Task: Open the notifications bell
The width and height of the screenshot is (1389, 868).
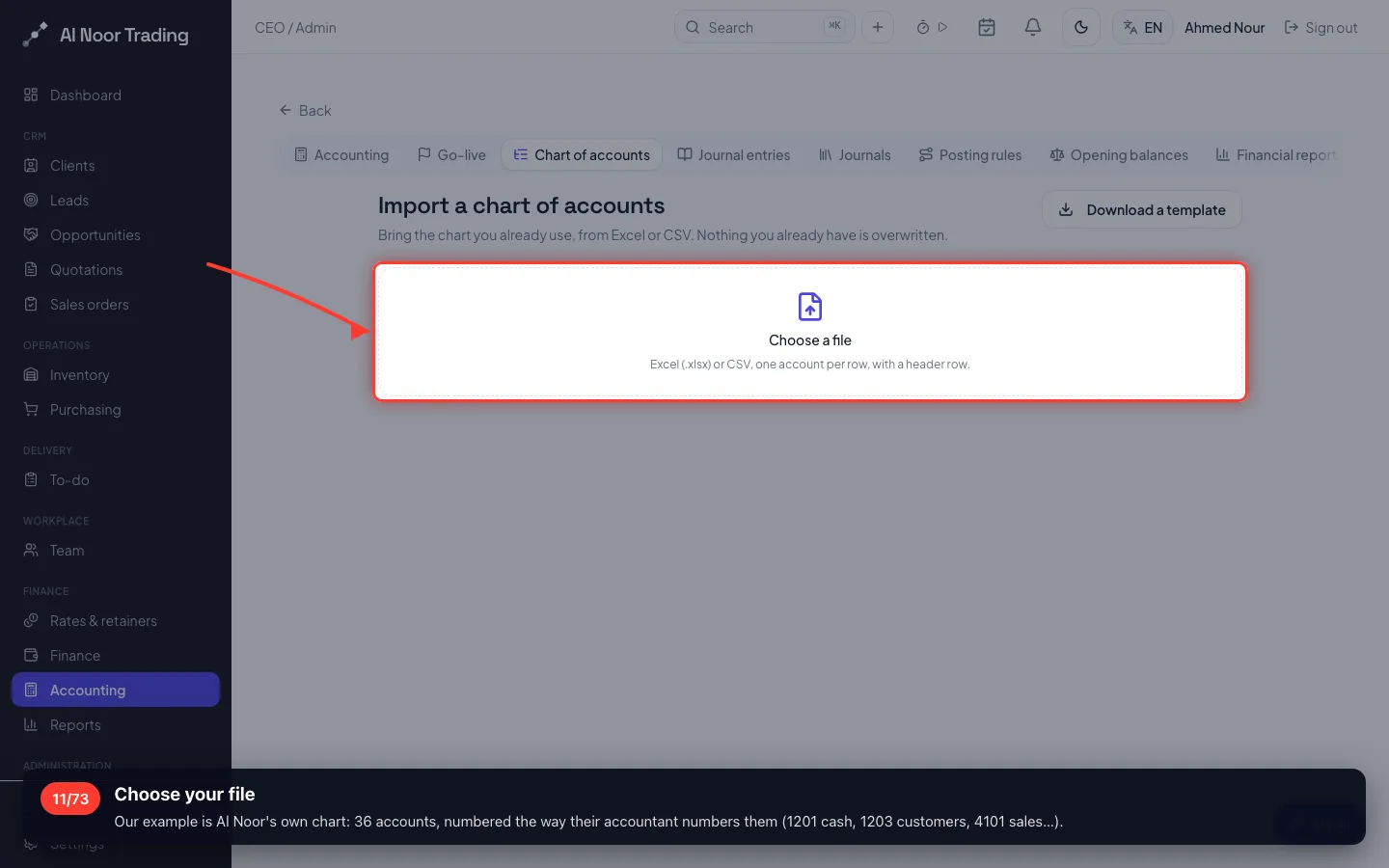Action: pos(1033,28)
